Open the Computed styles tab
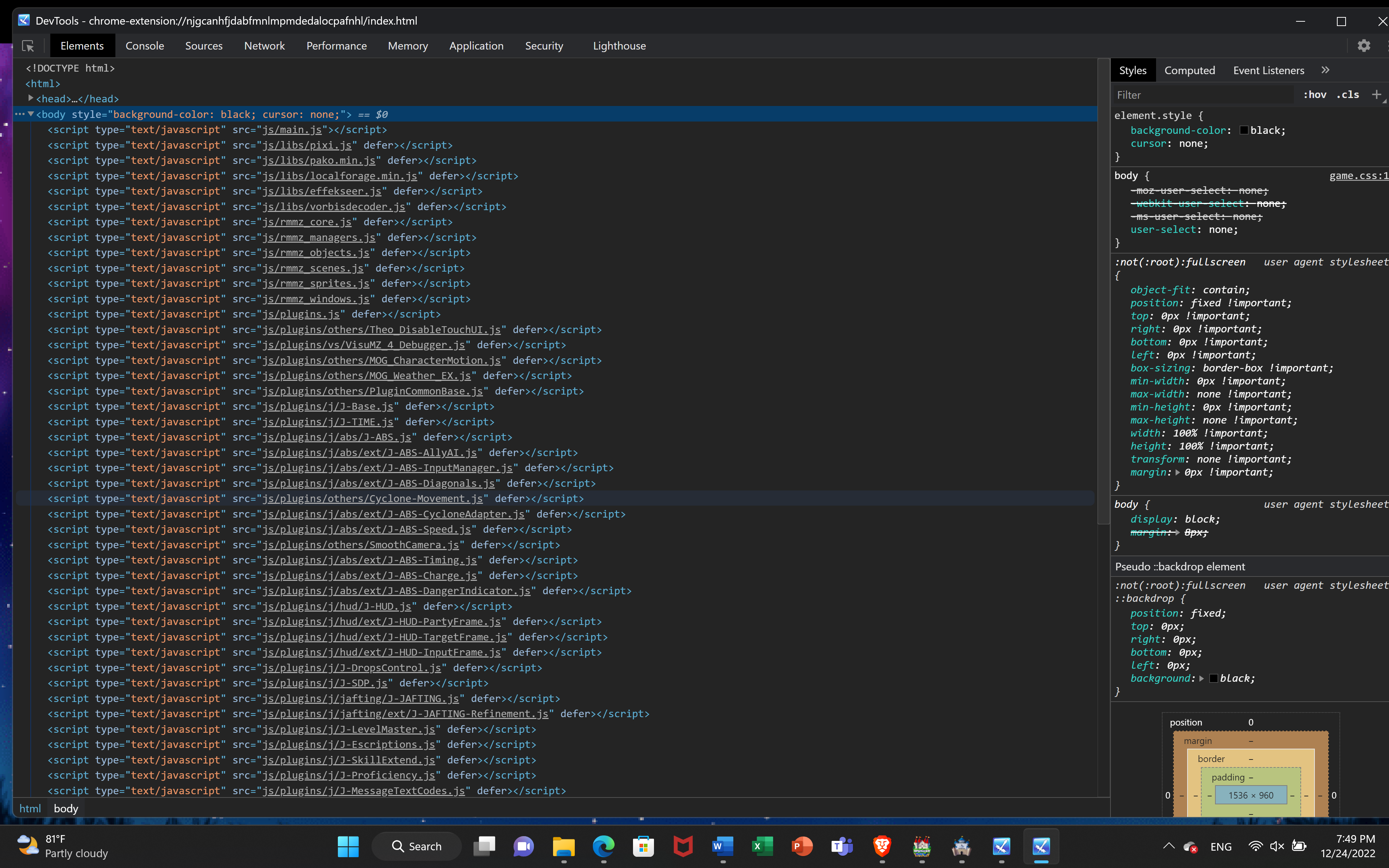The width and height of the screenshot is (1389, 868). point(1189,70)
